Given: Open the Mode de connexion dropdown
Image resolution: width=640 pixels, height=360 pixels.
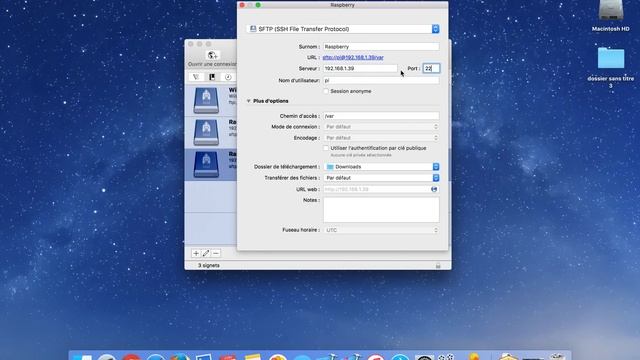Looking at the screenshot, I should click(381, 127).
